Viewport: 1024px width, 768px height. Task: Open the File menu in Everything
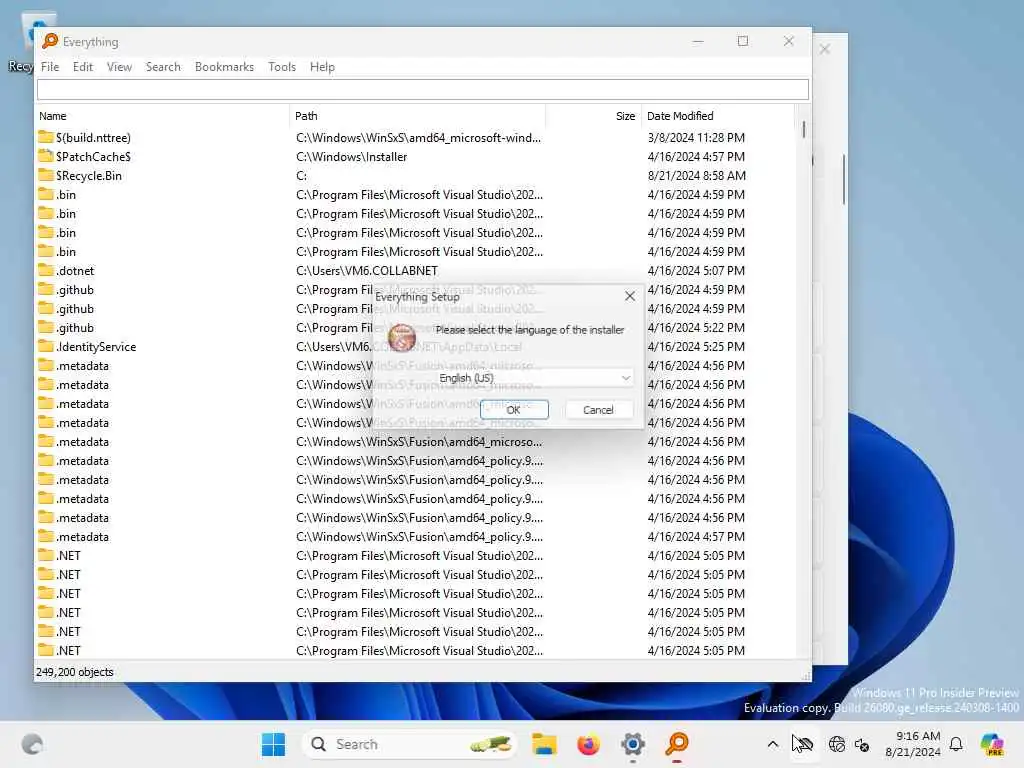(x=50, y=67)
